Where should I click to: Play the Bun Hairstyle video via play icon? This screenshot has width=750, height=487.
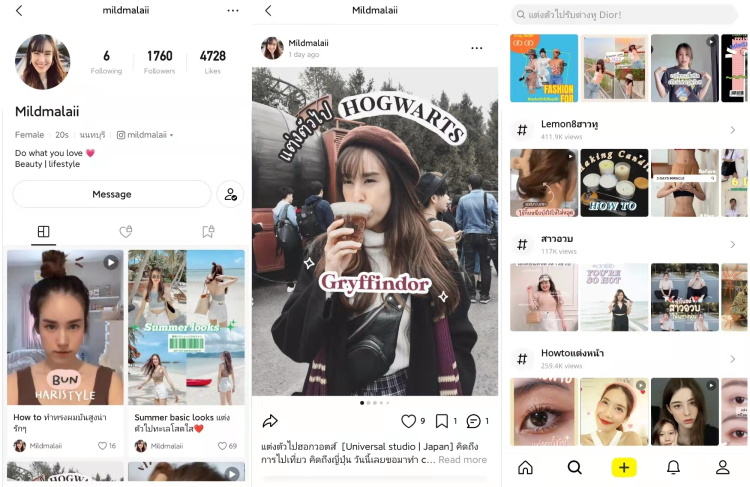point(111,262)
